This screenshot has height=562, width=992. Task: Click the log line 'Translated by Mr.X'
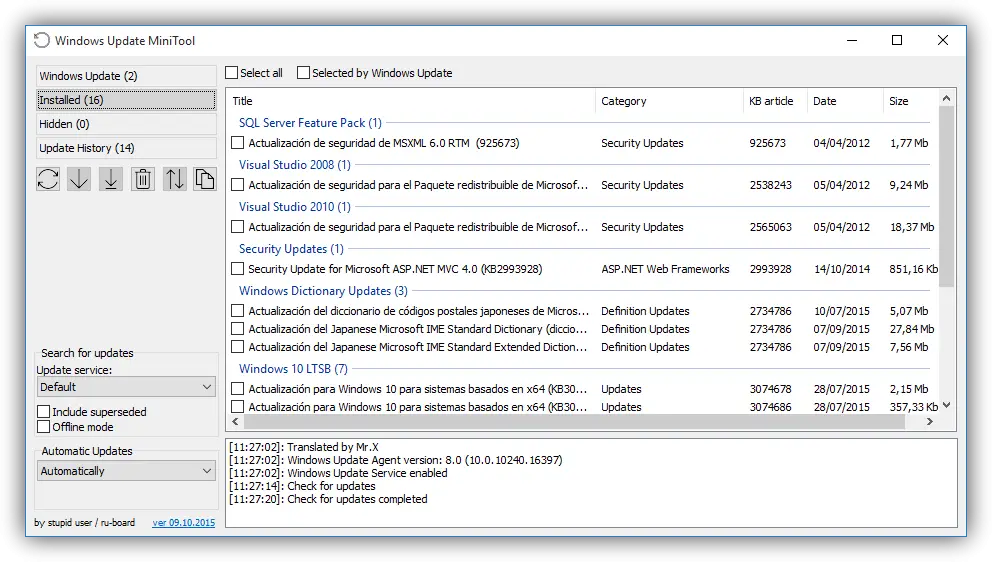tap(304, 447)
